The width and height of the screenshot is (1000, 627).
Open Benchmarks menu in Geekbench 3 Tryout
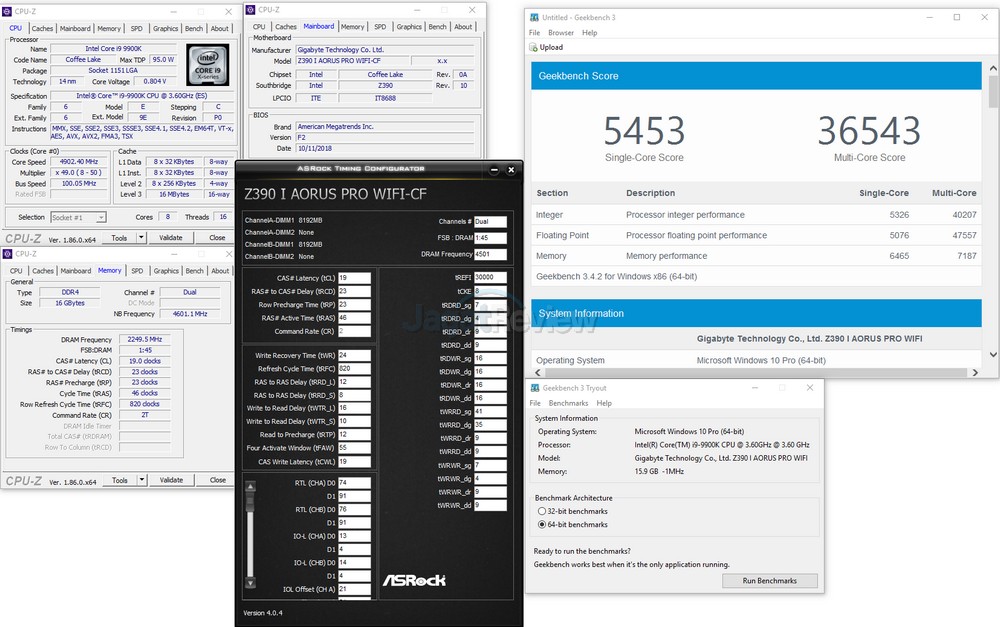click(569, 403)
